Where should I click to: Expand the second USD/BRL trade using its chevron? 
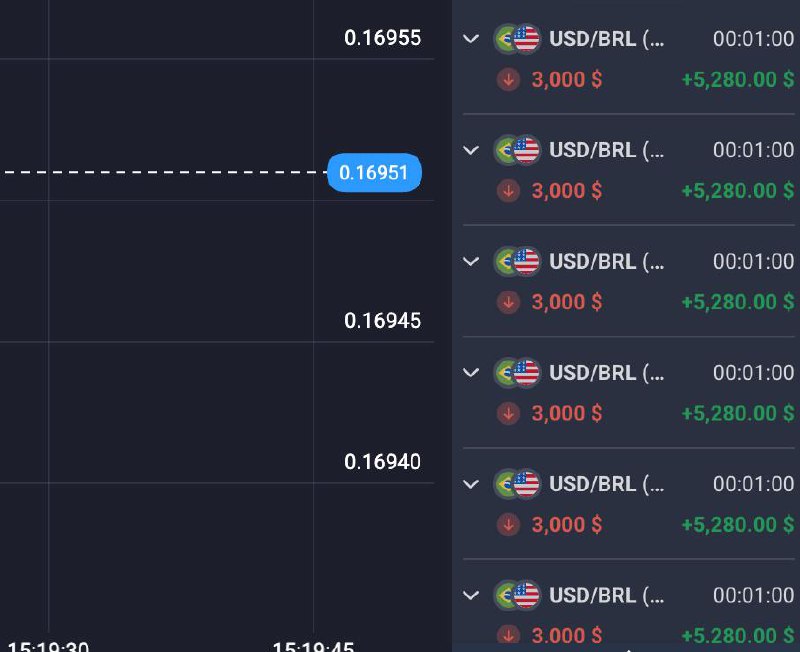click(x=471, y=150)
